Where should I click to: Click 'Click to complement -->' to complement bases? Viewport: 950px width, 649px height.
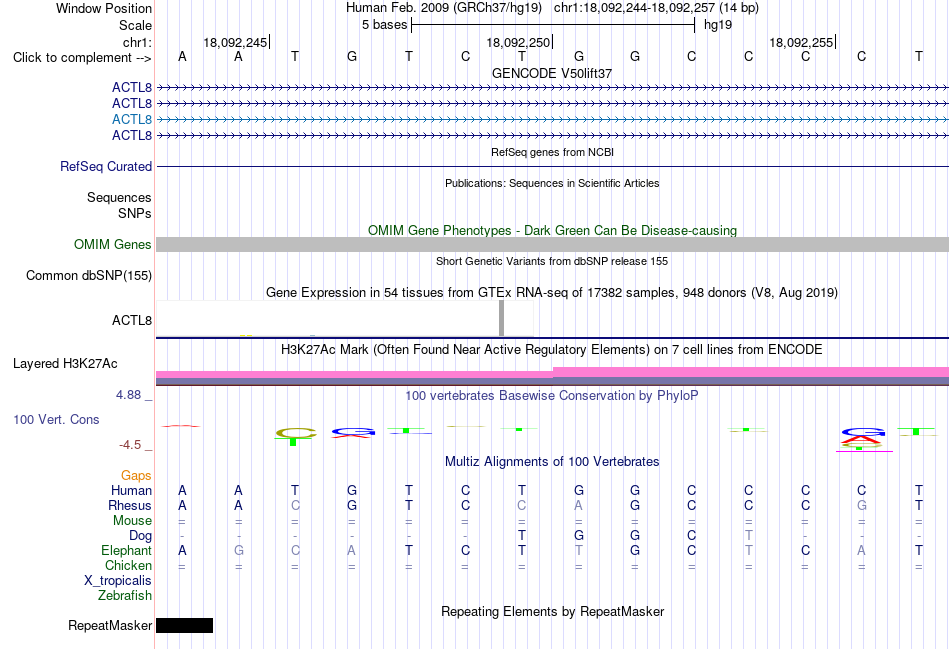82,58
